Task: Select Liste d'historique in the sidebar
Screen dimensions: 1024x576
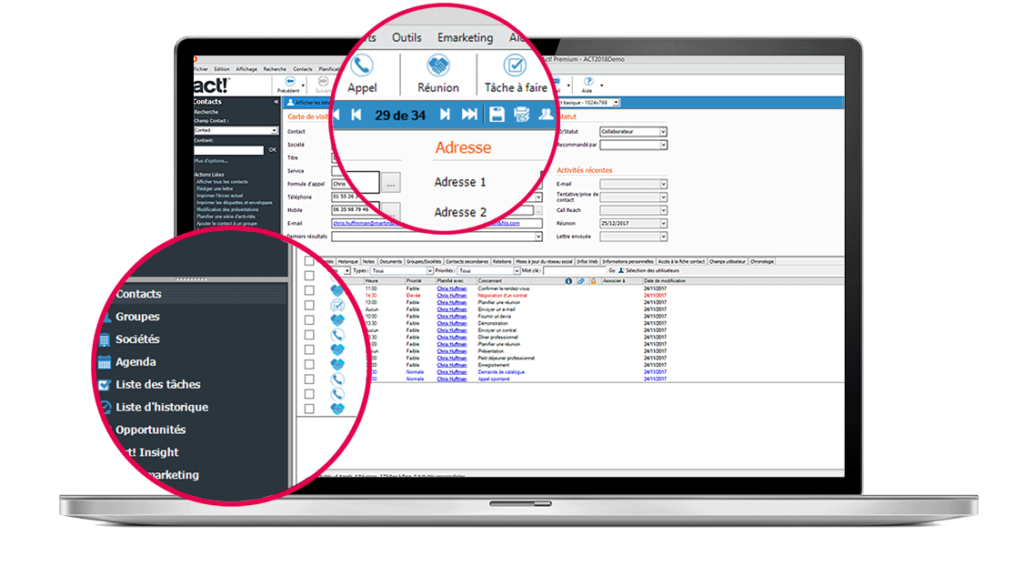Action: (x=162, y=407)
